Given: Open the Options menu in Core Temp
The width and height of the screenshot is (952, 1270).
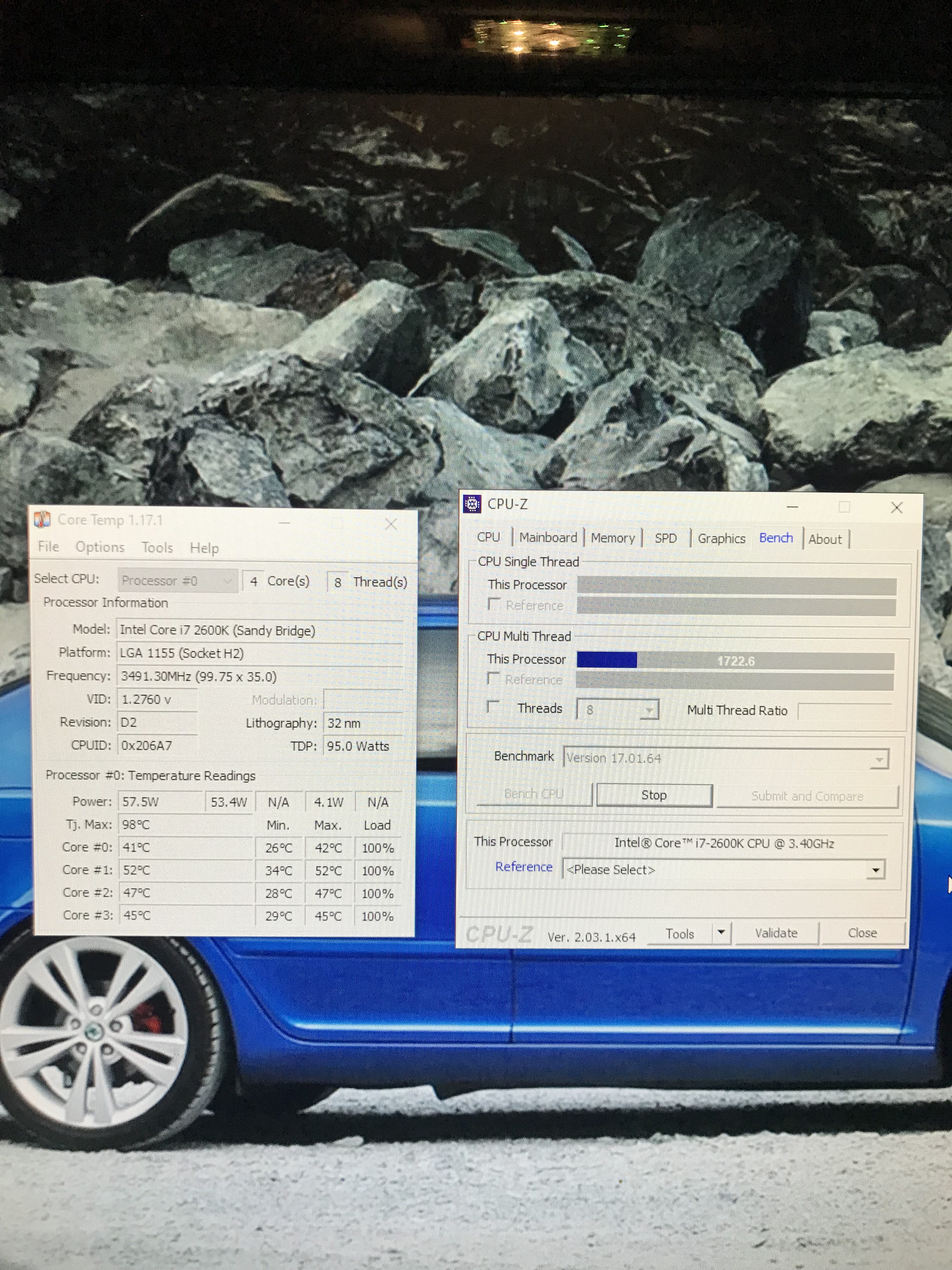Looking at the screenshot, I should point(100,546).
